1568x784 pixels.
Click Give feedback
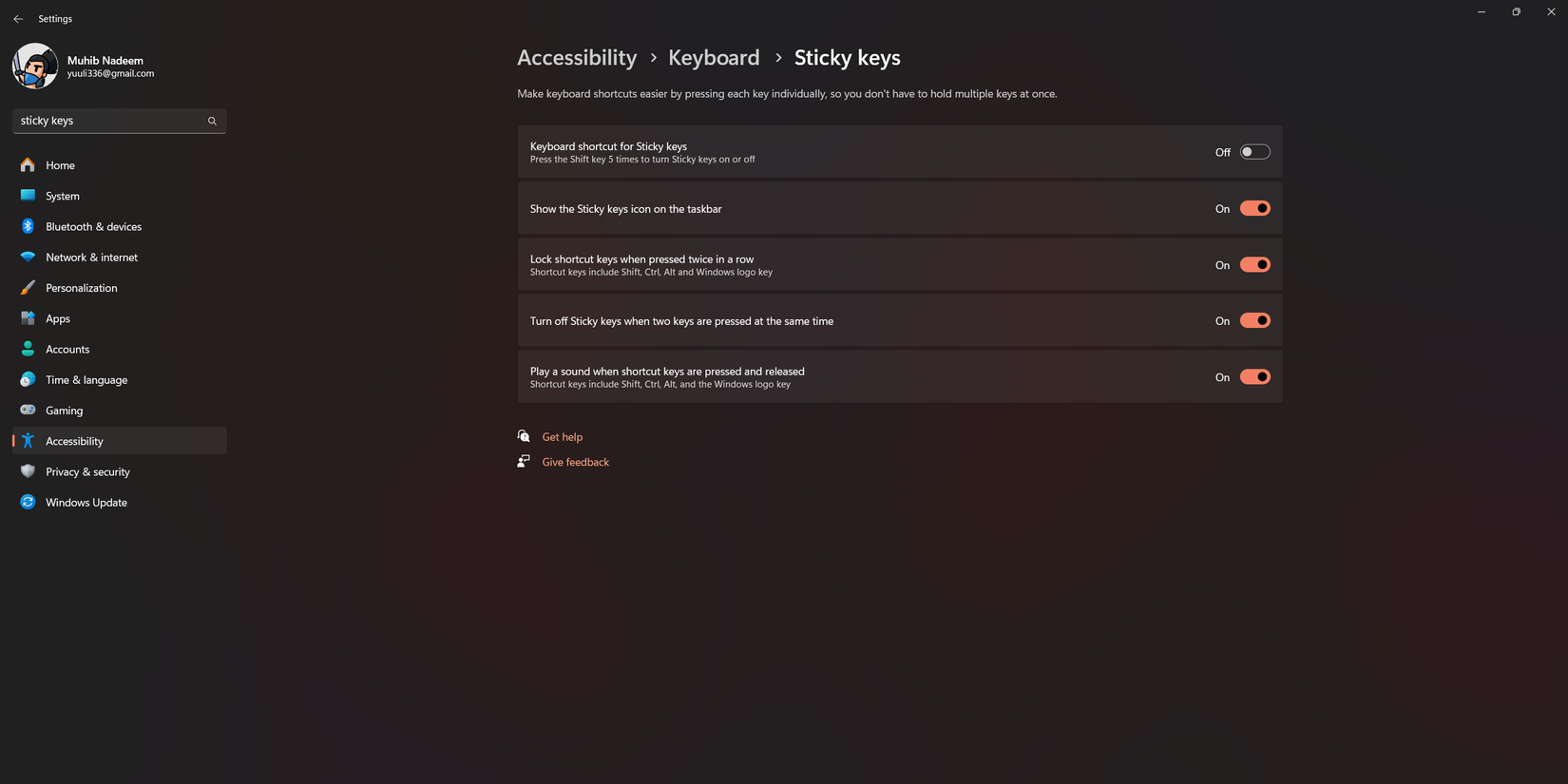[x=575, y=462]
